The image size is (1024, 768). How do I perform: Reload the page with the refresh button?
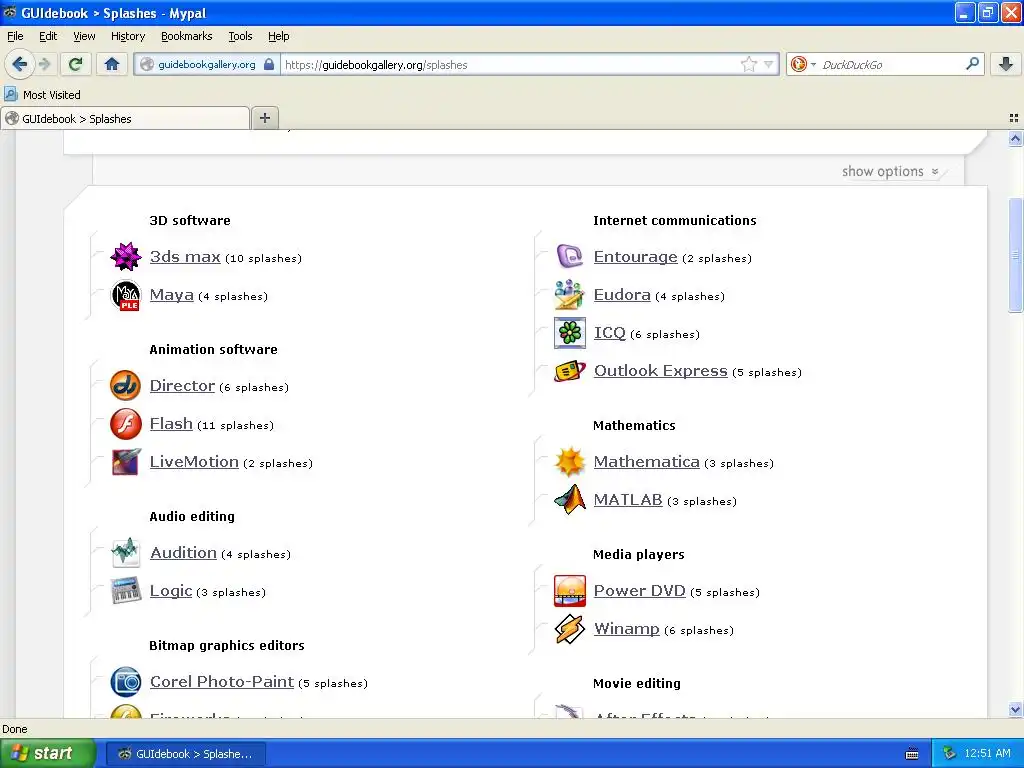pyautogui.click(x=76, y=64)
